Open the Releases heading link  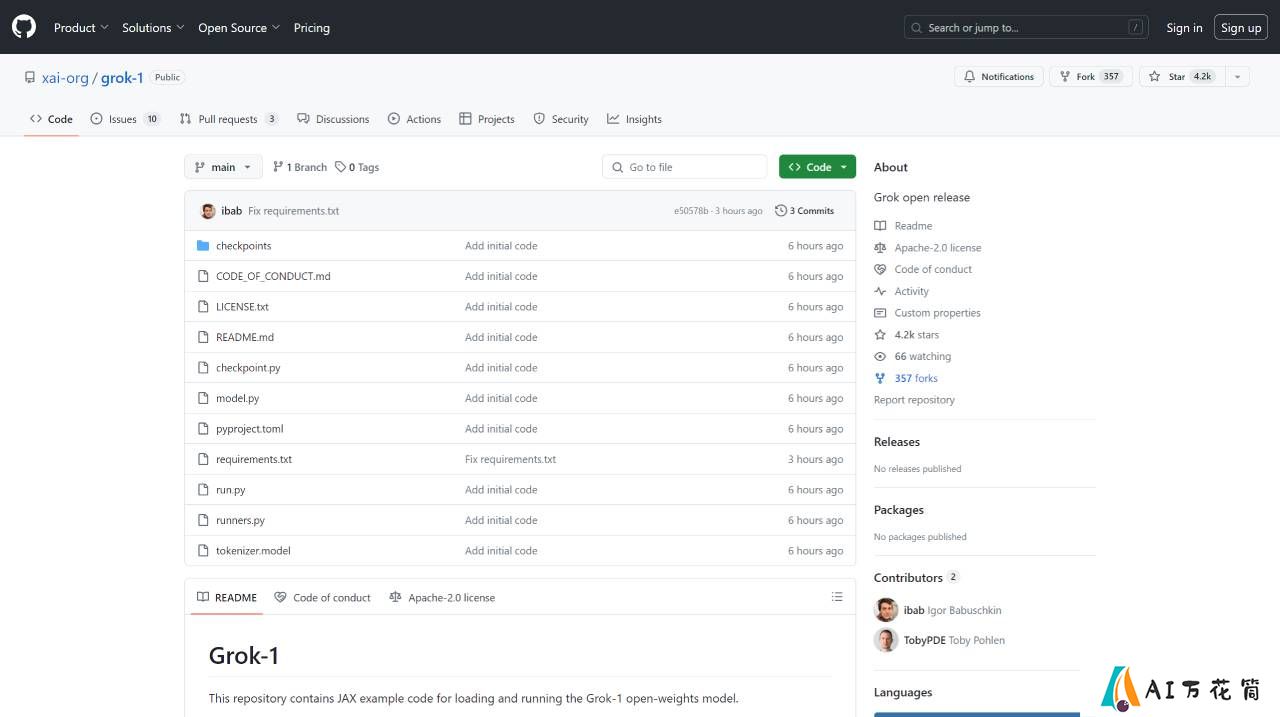(897, 442)
